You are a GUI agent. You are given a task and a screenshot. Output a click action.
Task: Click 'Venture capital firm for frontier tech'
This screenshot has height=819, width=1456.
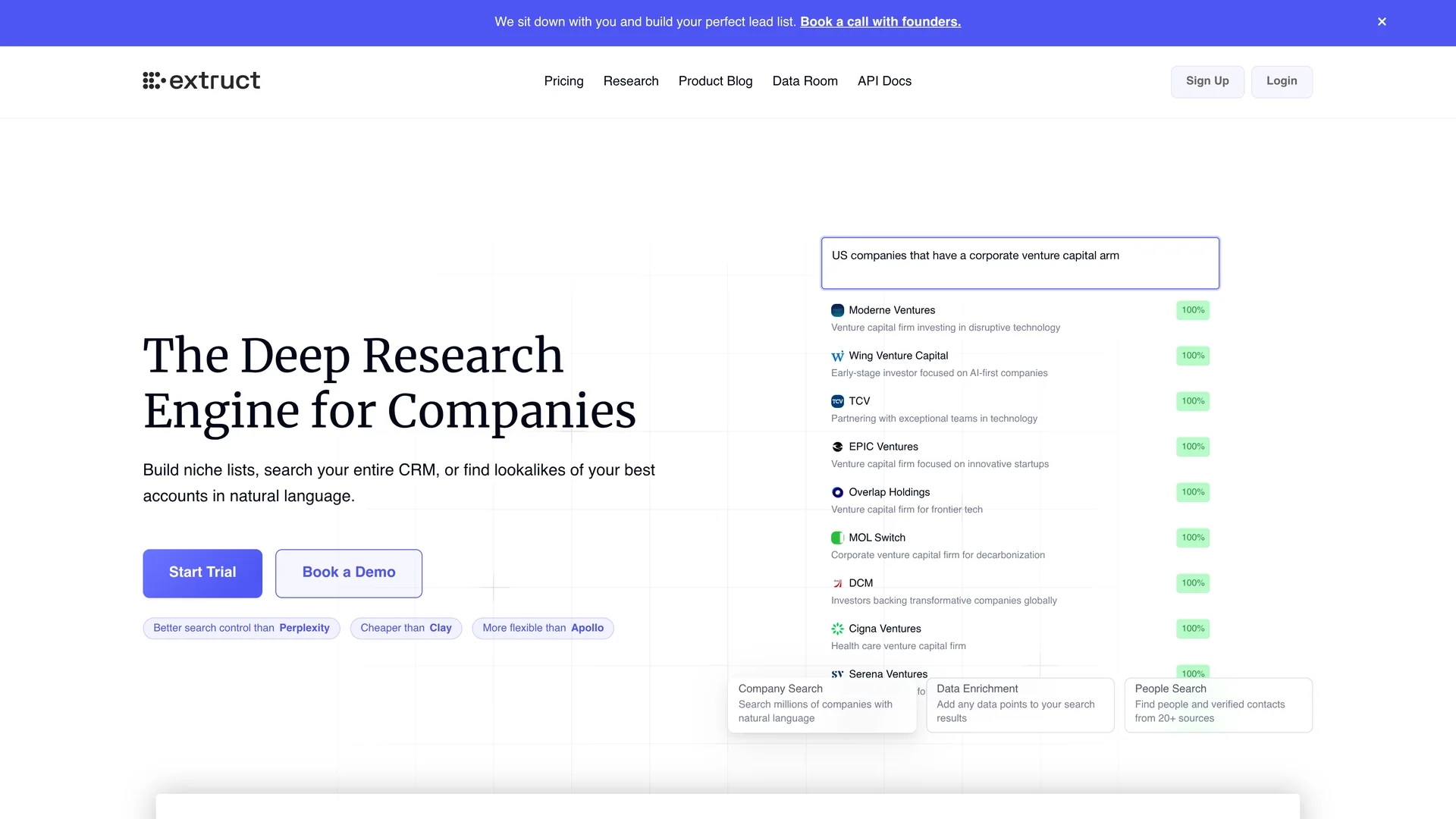pos(907,510)
